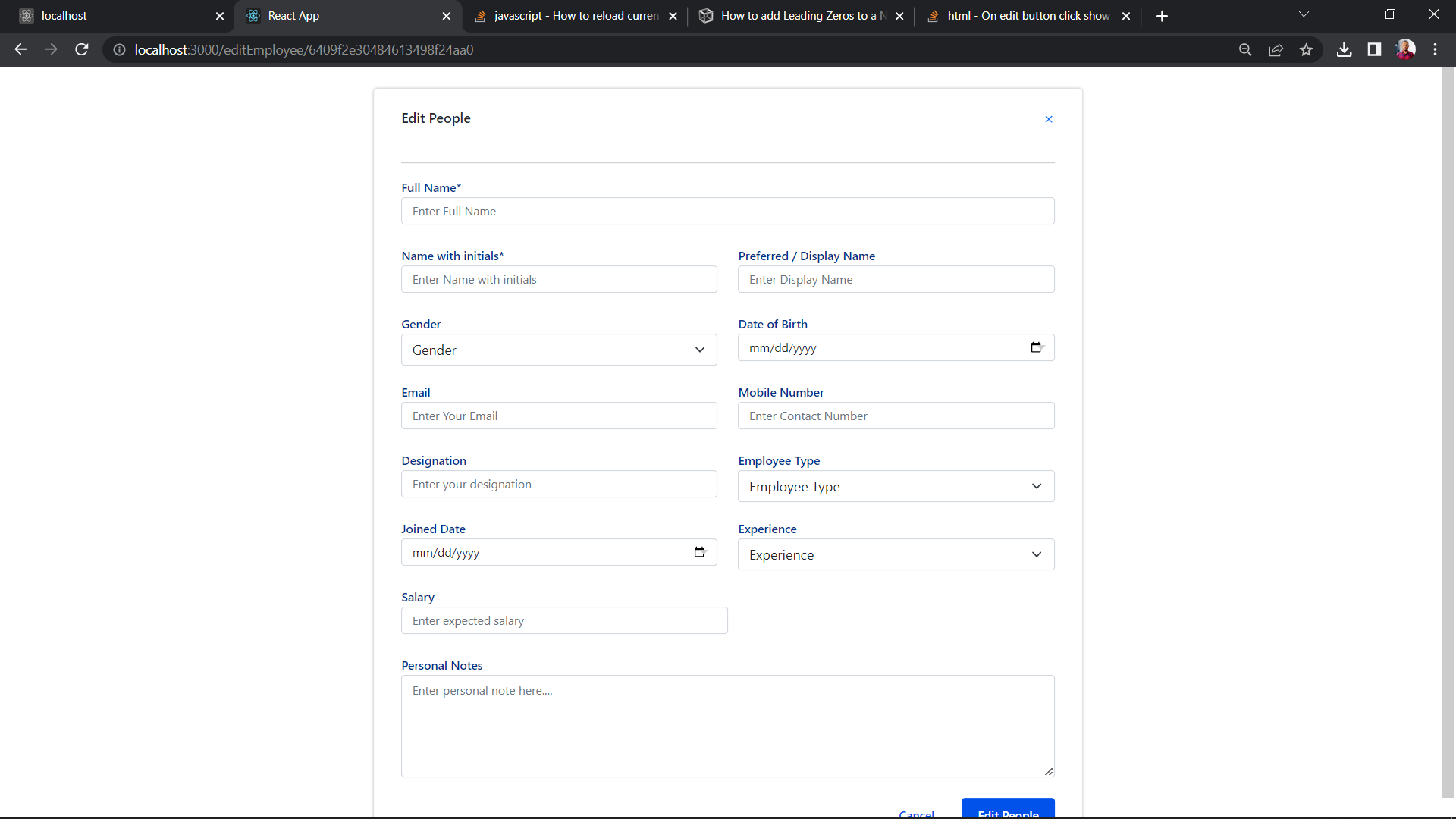This screenshot has height=819, width=1456.
Task: Open browser downloads
Action: [x=1345, y=49]
